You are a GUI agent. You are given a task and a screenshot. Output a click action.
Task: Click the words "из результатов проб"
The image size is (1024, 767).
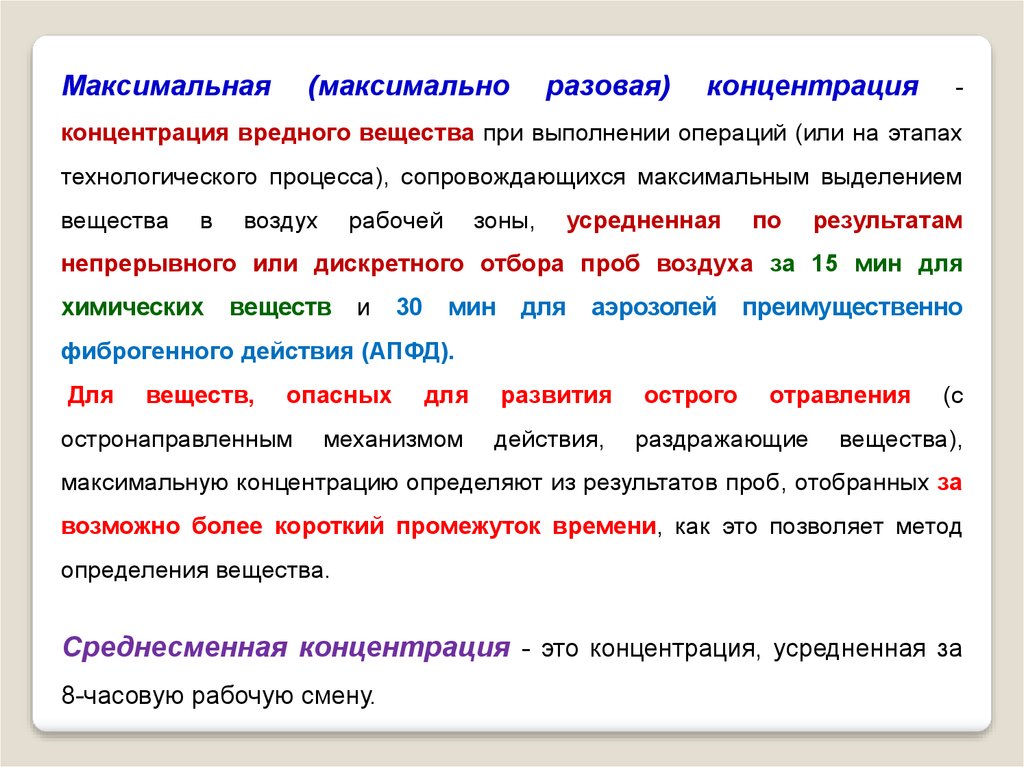[668, 483]
